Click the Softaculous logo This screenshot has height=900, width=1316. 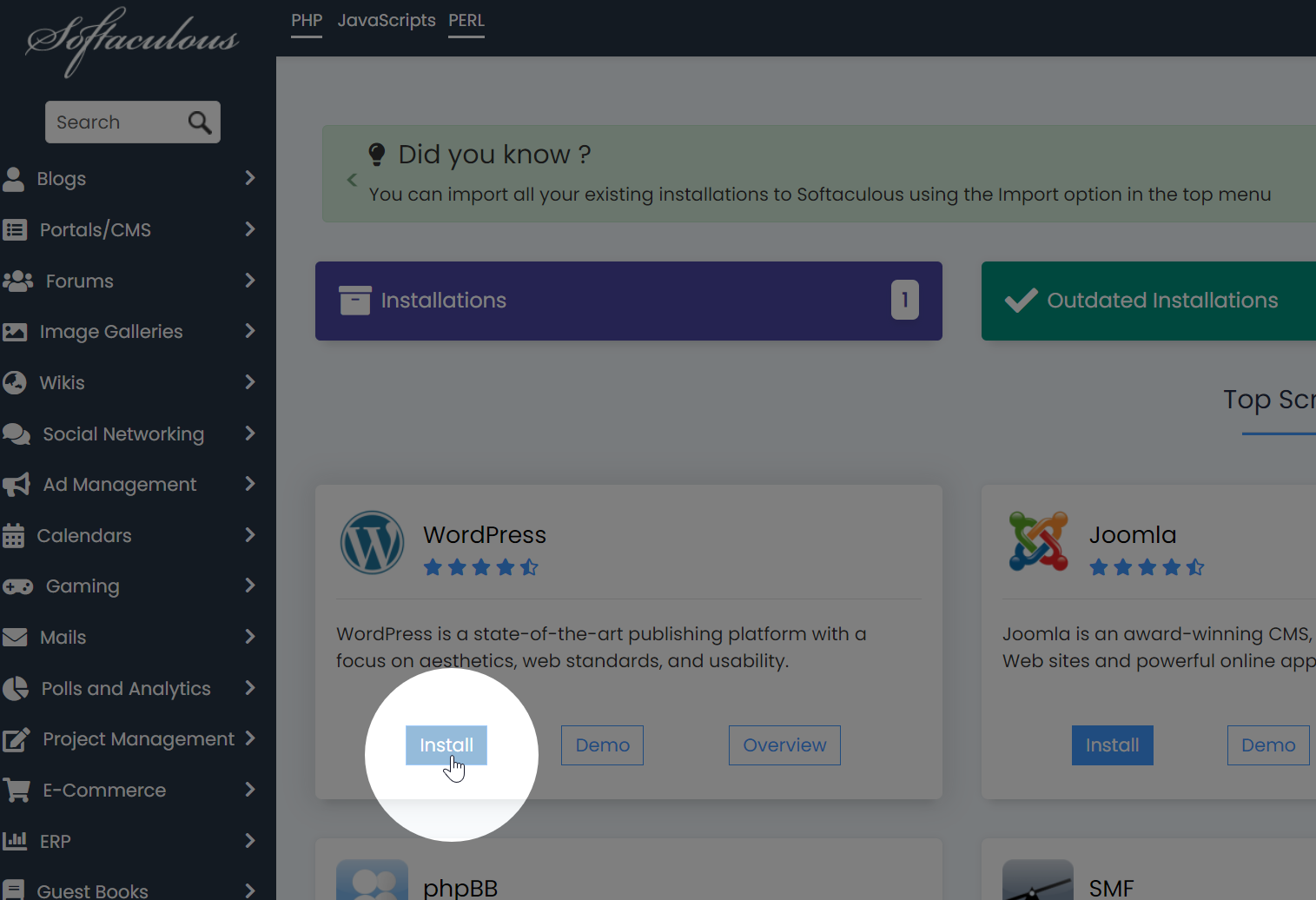point(132,41)
